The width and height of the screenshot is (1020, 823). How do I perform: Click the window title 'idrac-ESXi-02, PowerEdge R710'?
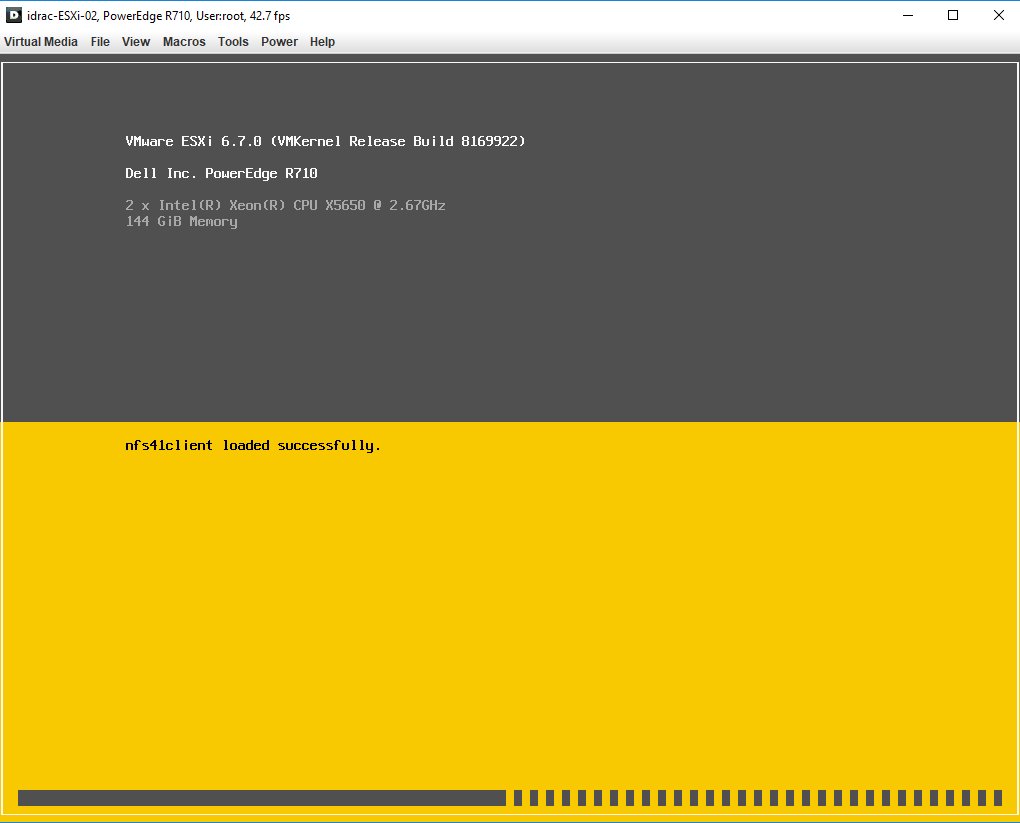(109, 16)
